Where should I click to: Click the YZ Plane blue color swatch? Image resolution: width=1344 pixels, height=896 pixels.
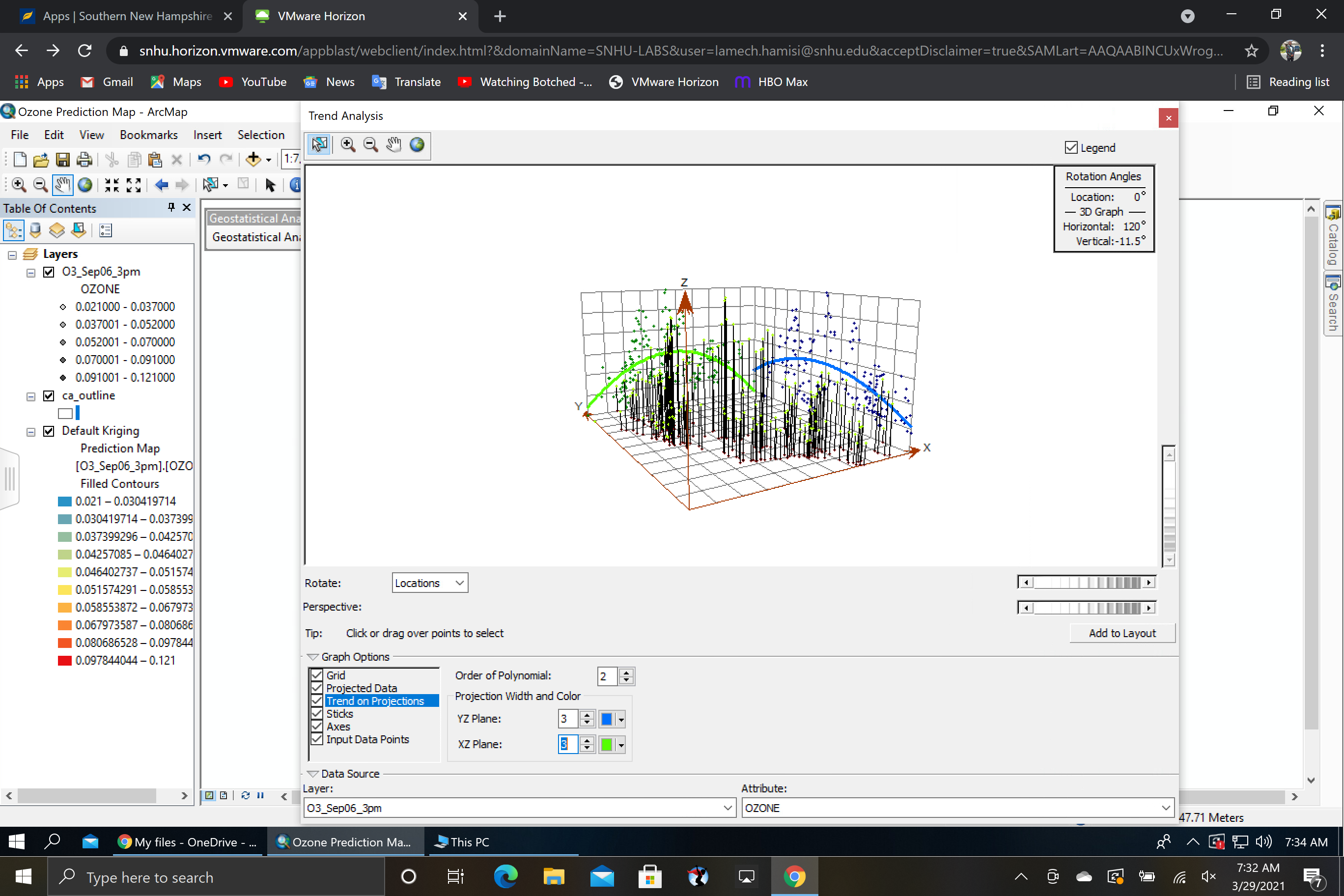pyautogui.click(x=606, y=719)
